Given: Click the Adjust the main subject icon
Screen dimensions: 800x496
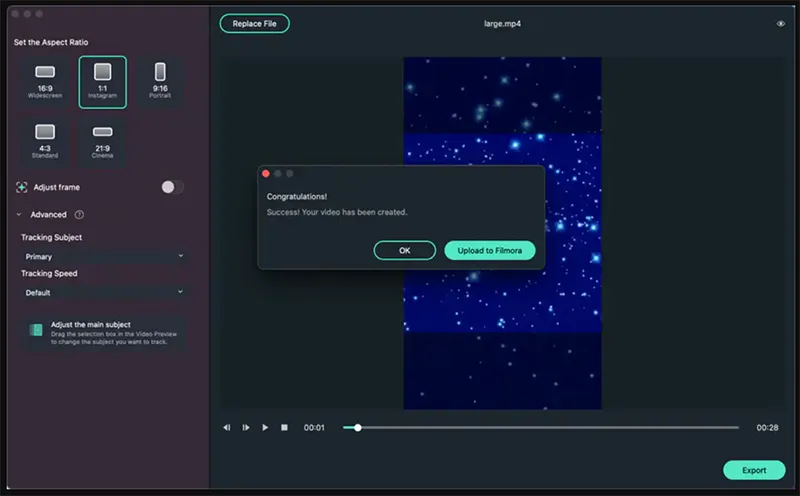Looking at the screenshot, I should [36, 330].
